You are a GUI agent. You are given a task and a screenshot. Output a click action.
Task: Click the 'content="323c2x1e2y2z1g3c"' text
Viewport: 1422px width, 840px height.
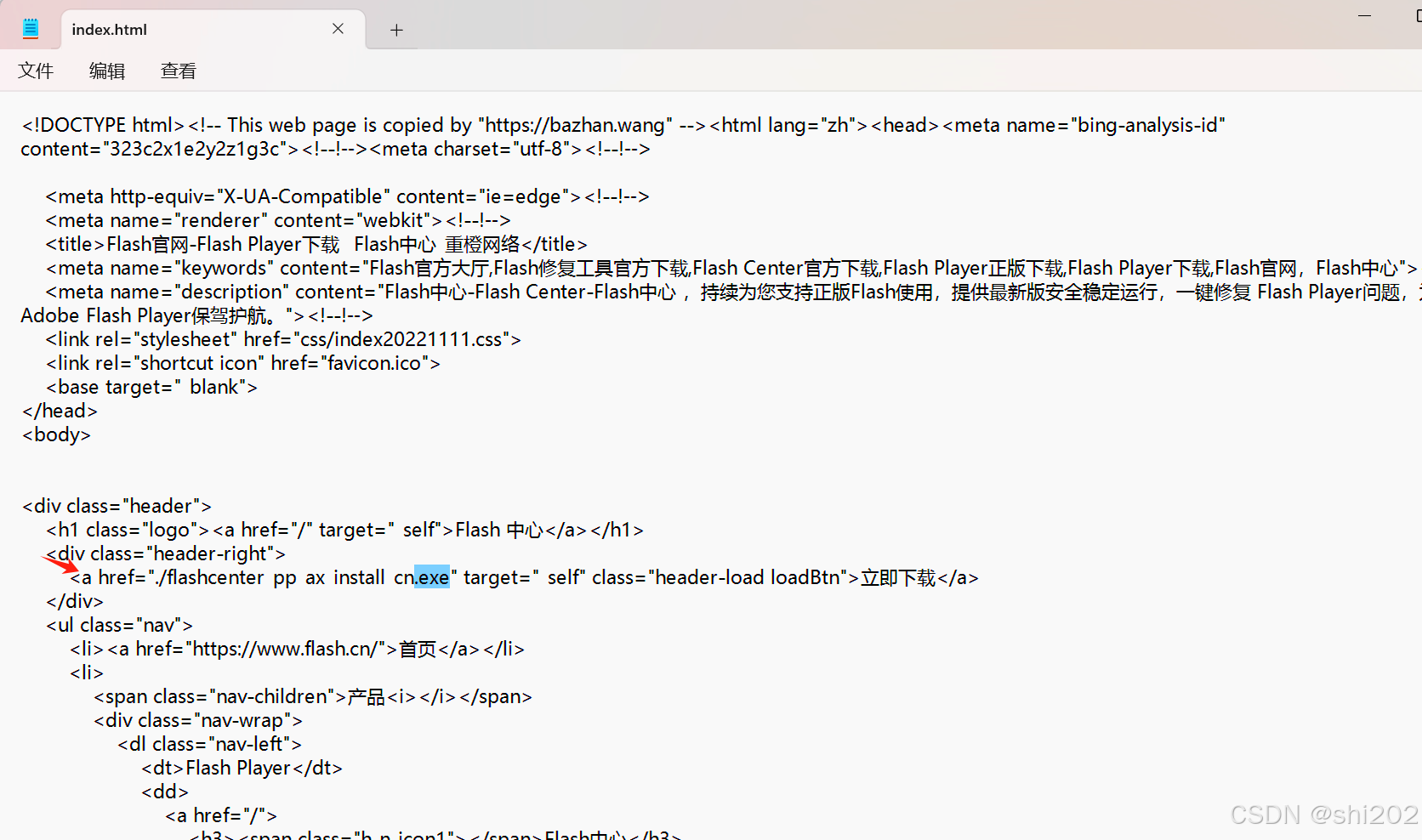click(160, 149)
